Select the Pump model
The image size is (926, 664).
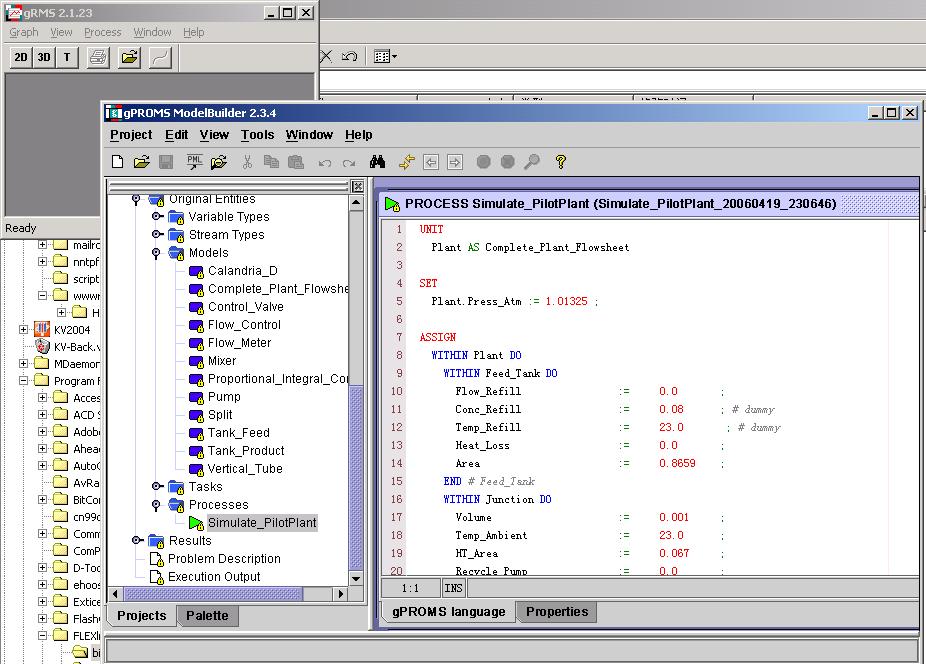[x=224, y=396]
